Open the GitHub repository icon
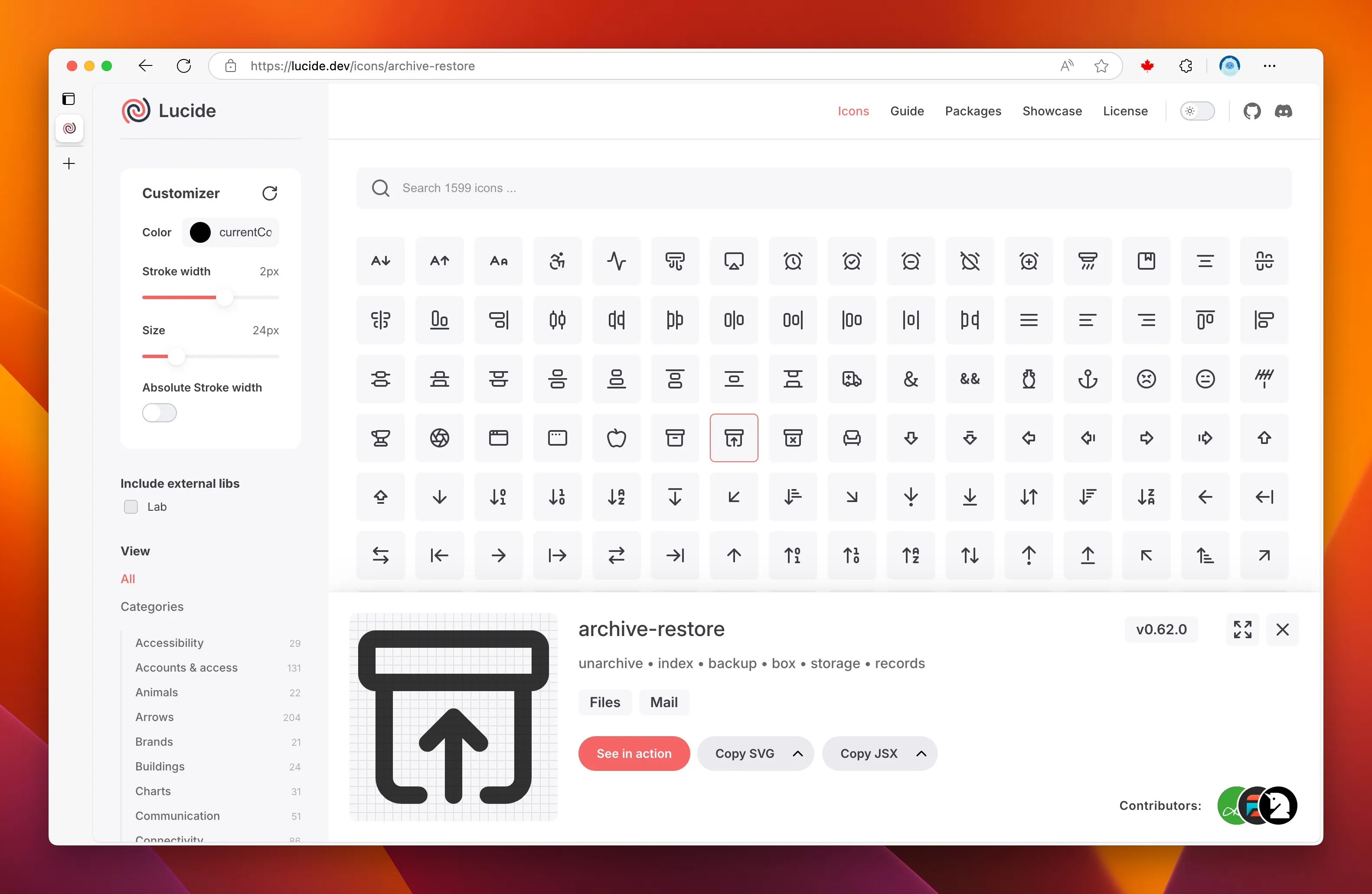The width and height of the screenshot is (1372, 894). (x=1251, y=111)
